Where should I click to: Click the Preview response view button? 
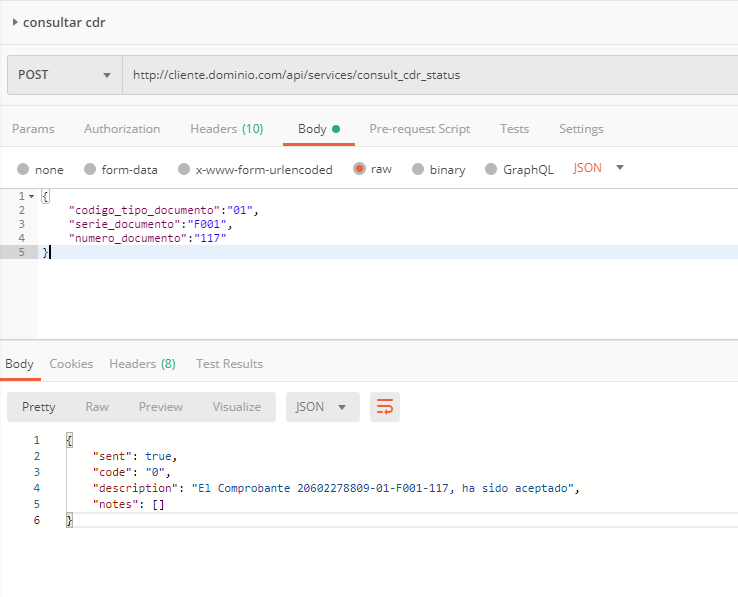160,407
